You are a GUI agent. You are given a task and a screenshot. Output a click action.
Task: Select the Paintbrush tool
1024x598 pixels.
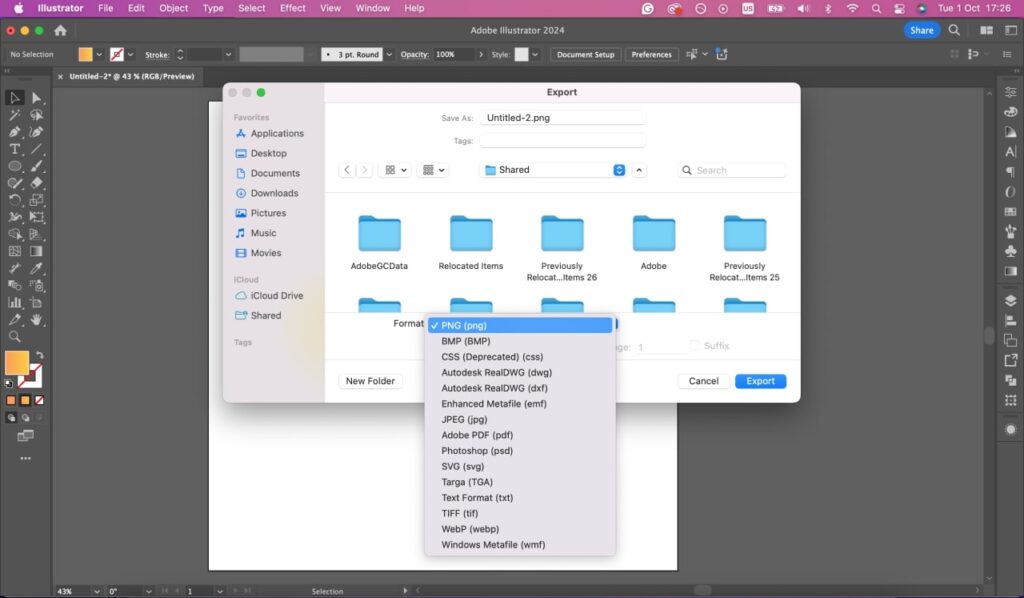pos(37,166)
